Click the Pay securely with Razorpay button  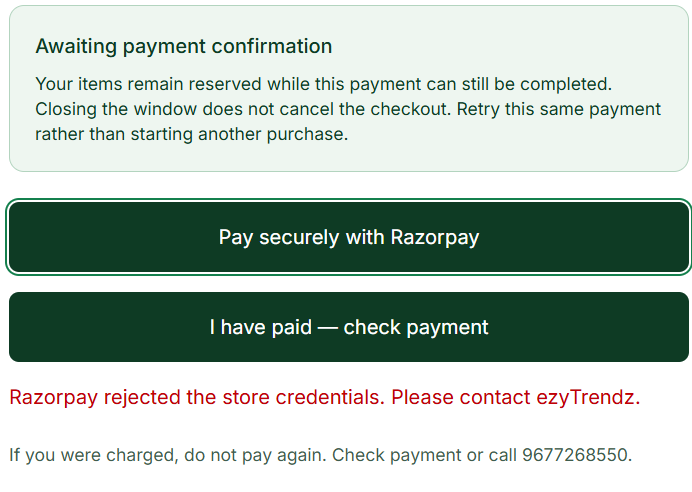coord(349,237)
